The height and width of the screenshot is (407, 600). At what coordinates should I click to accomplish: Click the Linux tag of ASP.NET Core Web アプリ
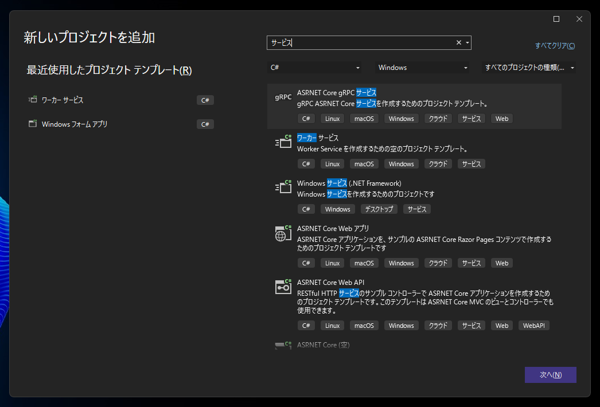(x=332, y=263)
